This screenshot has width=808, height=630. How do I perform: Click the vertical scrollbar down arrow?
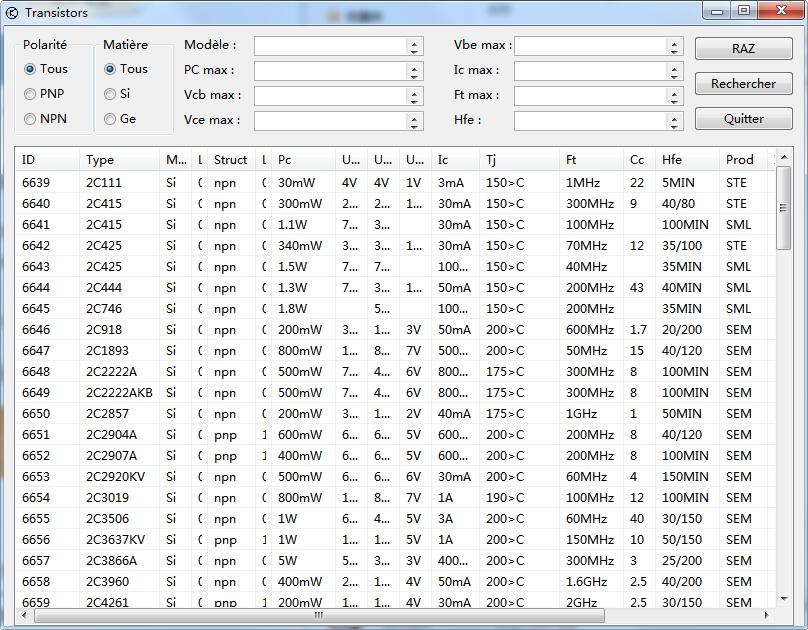pos(783,601)
